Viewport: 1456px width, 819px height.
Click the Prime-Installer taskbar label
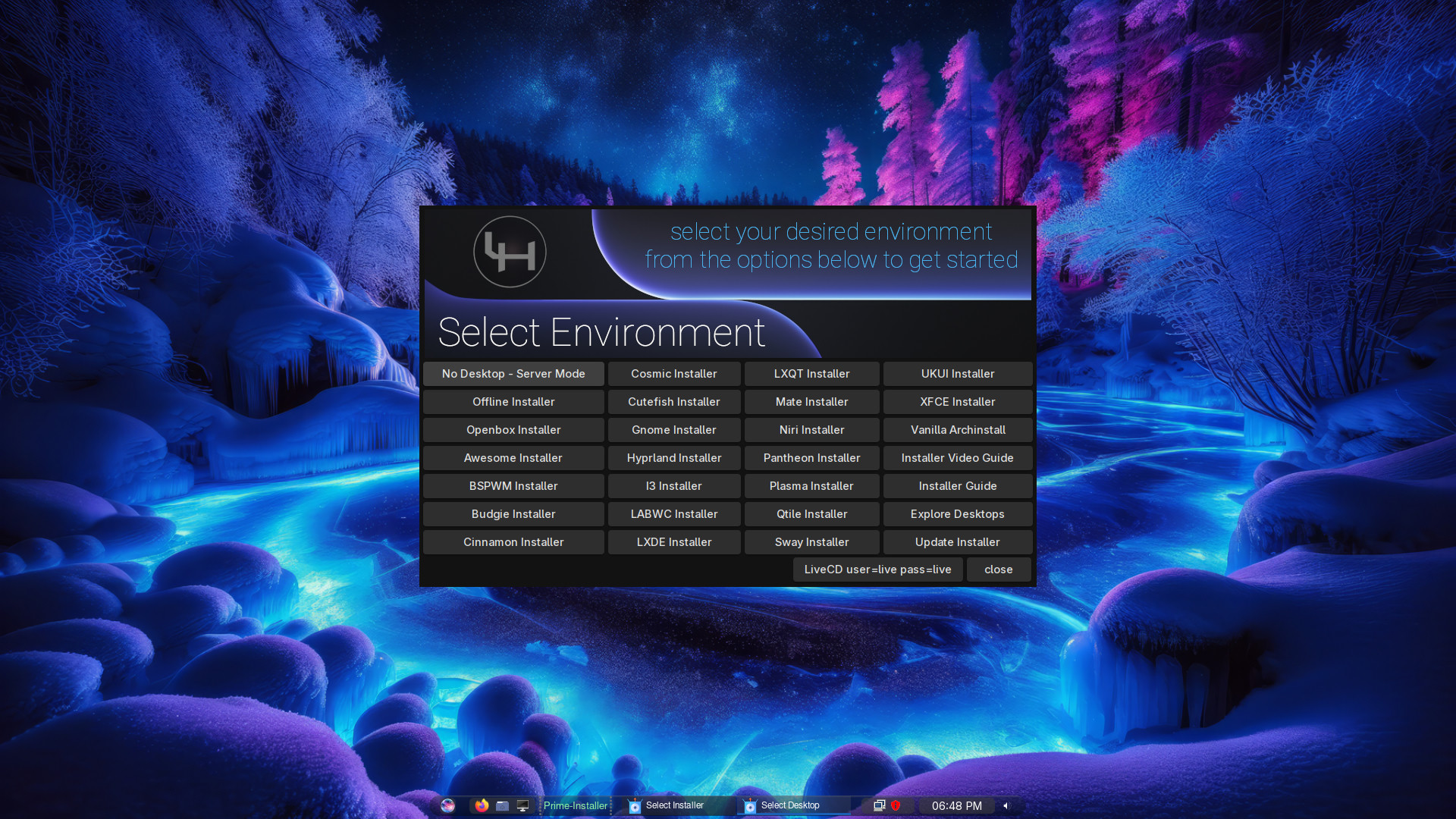tap(575, 805)
